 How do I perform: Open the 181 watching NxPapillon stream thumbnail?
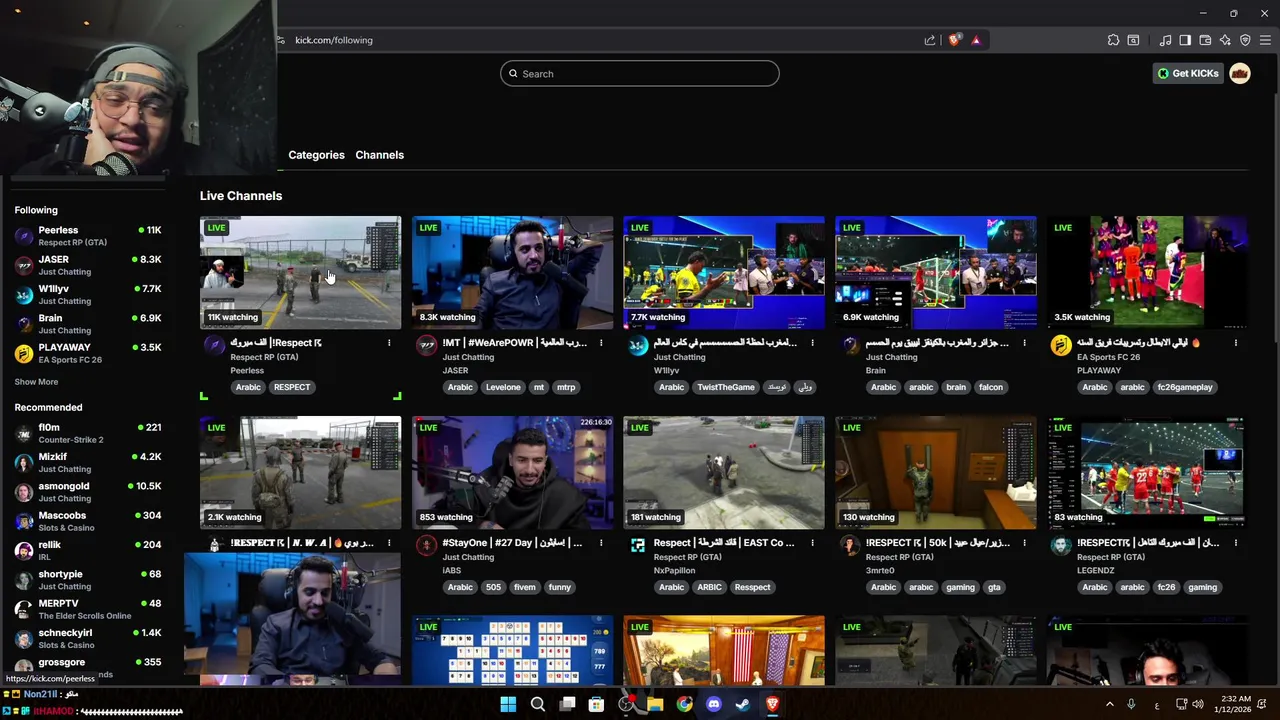[x=724, y=472]
